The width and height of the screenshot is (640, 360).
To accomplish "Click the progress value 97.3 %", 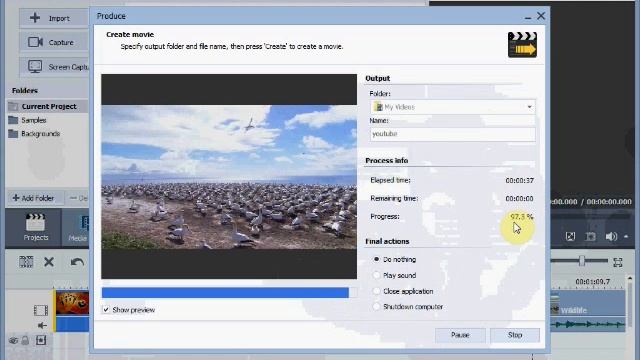I will 521,216.
